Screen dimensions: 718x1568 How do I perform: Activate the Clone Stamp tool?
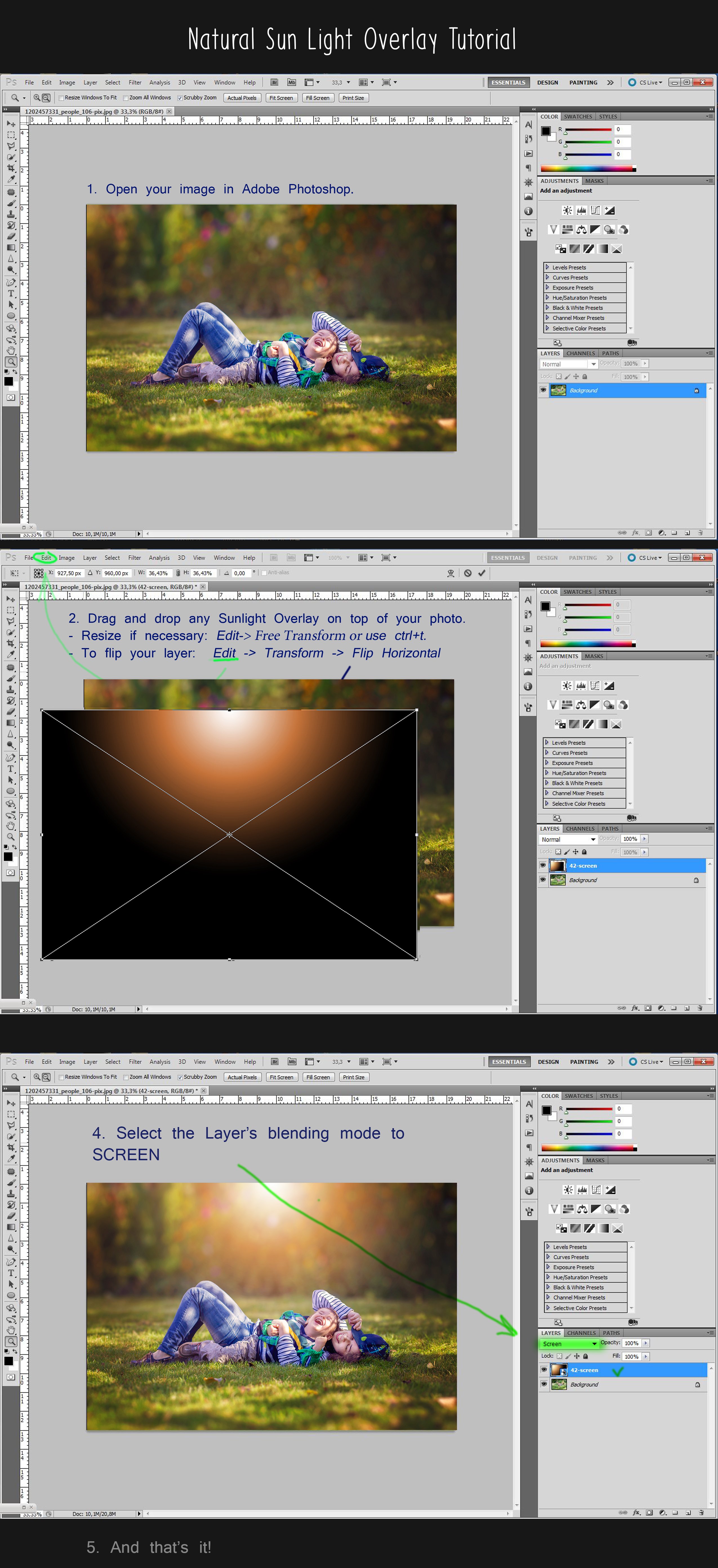10,214
